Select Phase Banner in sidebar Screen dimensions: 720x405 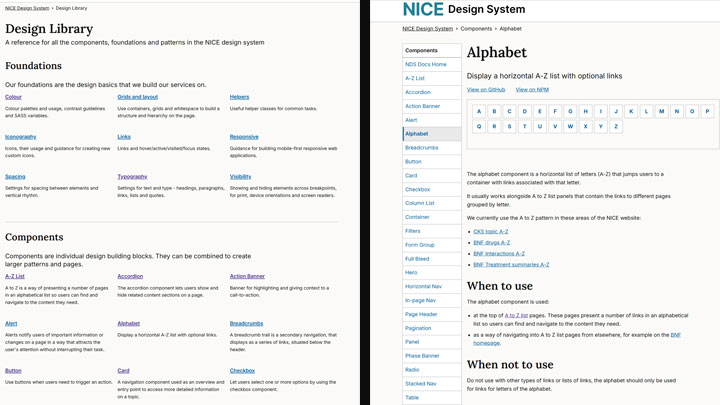(432, 355)
